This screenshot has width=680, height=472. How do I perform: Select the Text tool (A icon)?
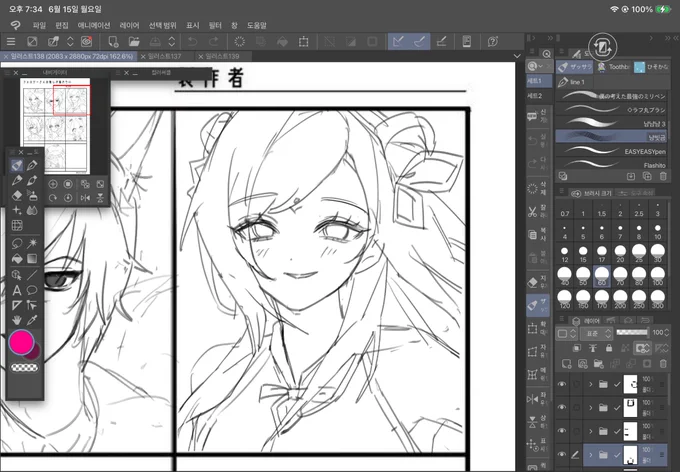(x=16, y=290)
